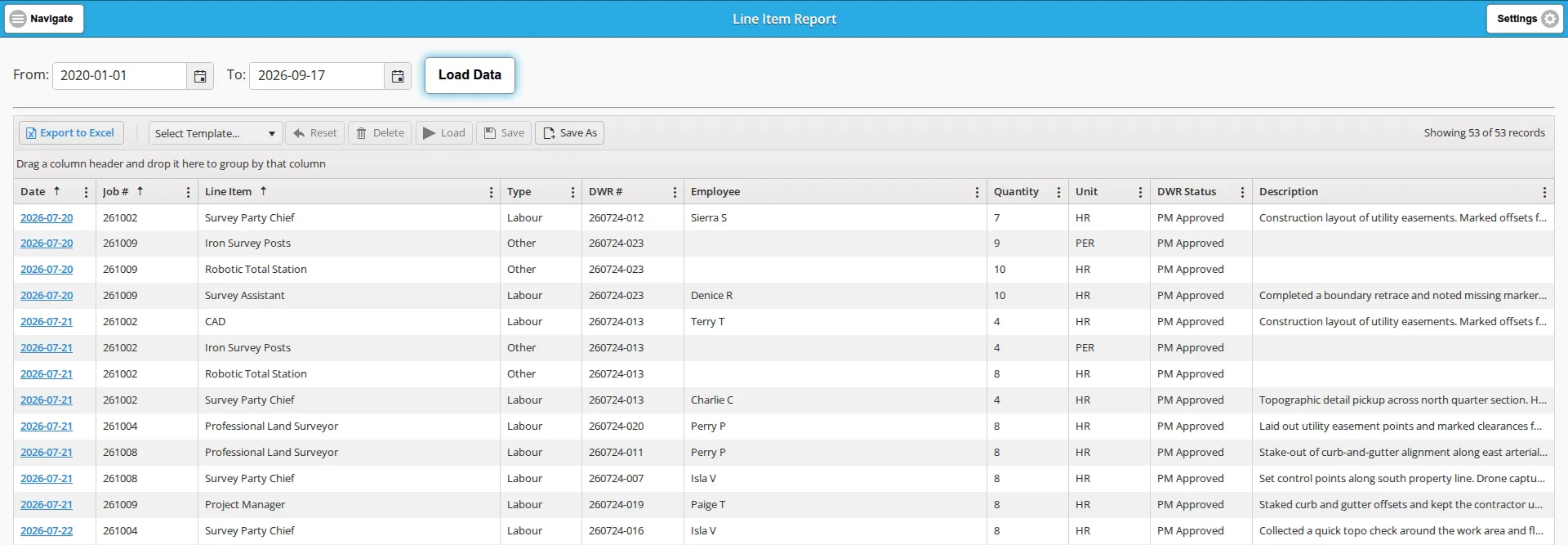Click the Survey Assistant line item cell

pyautogui.click(x=349, y=296)
